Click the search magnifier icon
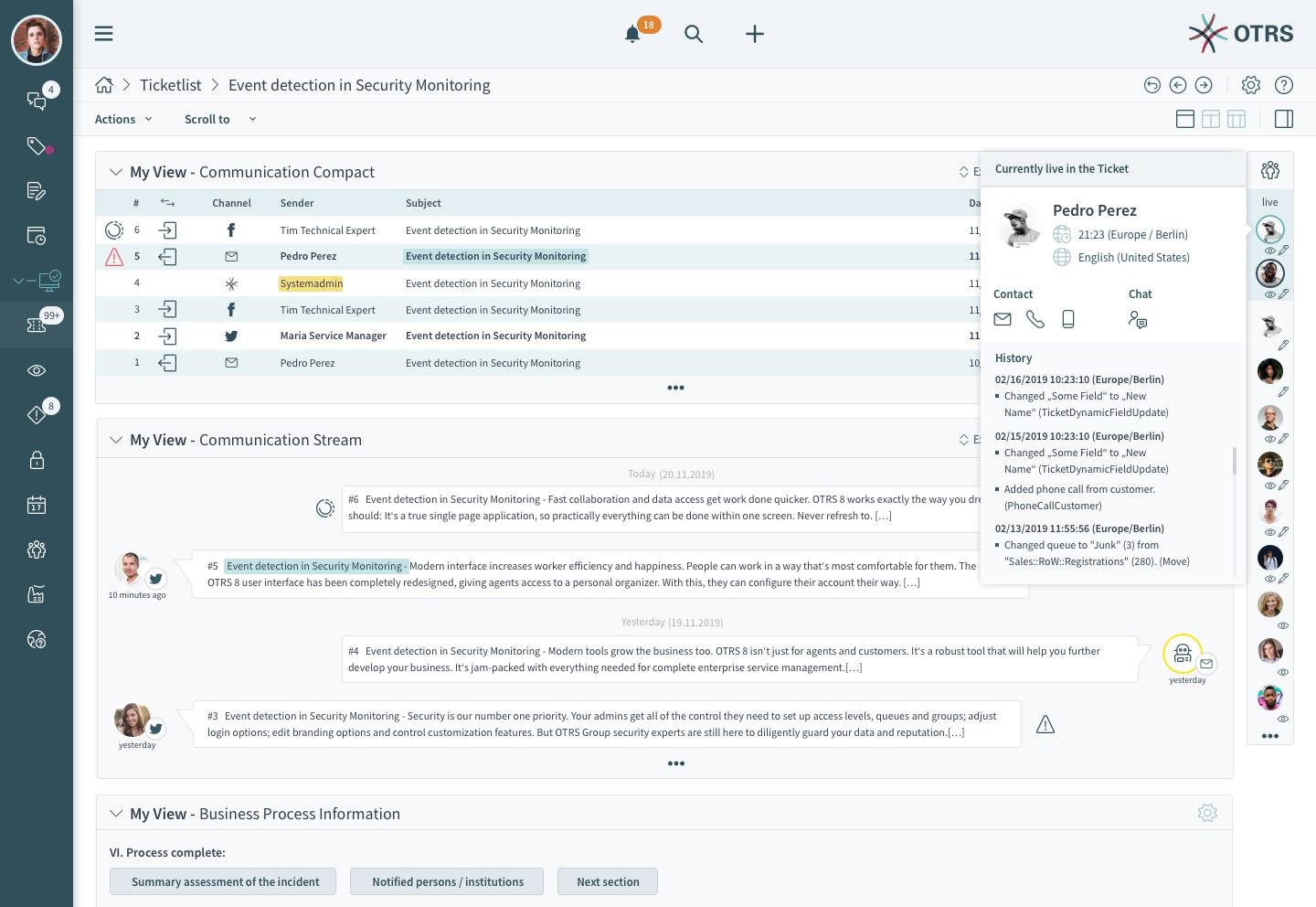The image size is (1316, 907). pyautogui.click(x=694, y=35)
